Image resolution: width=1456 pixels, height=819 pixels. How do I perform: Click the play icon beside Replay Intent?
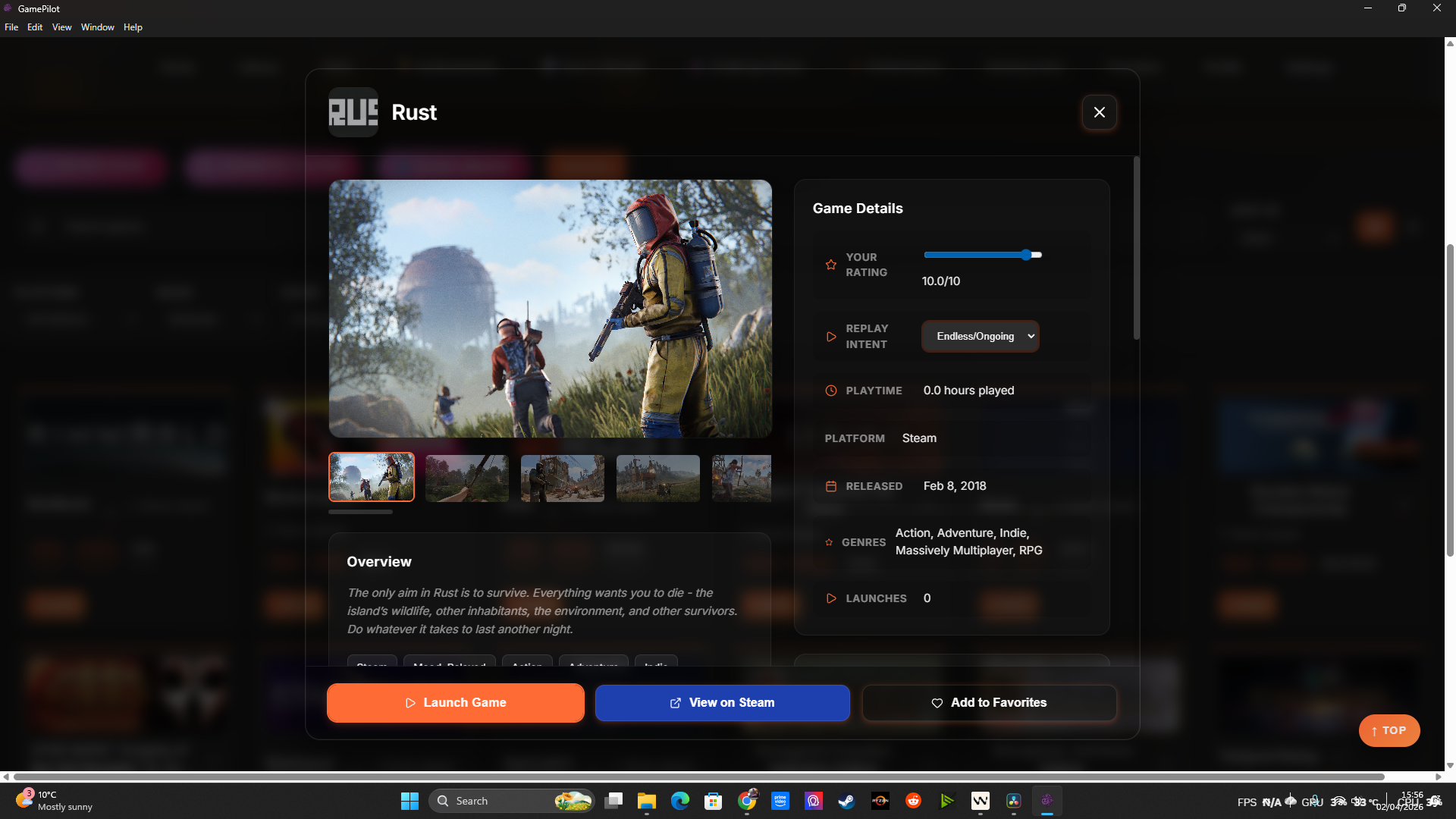pyautogui.click(x=831, y=337)
